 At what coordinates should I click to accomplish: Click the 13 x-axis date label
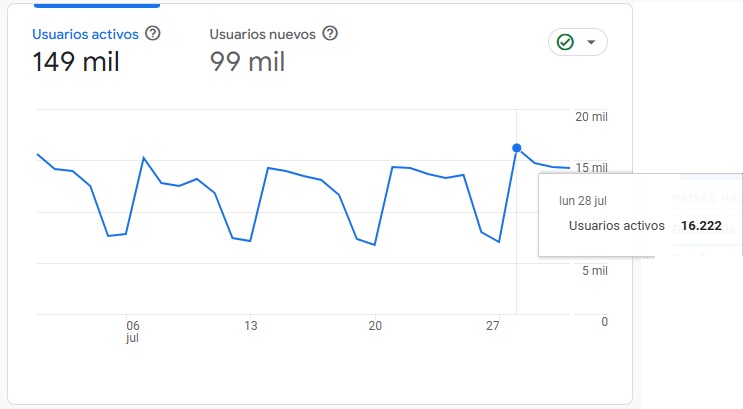pyautogui.click(x=251, y=326)
